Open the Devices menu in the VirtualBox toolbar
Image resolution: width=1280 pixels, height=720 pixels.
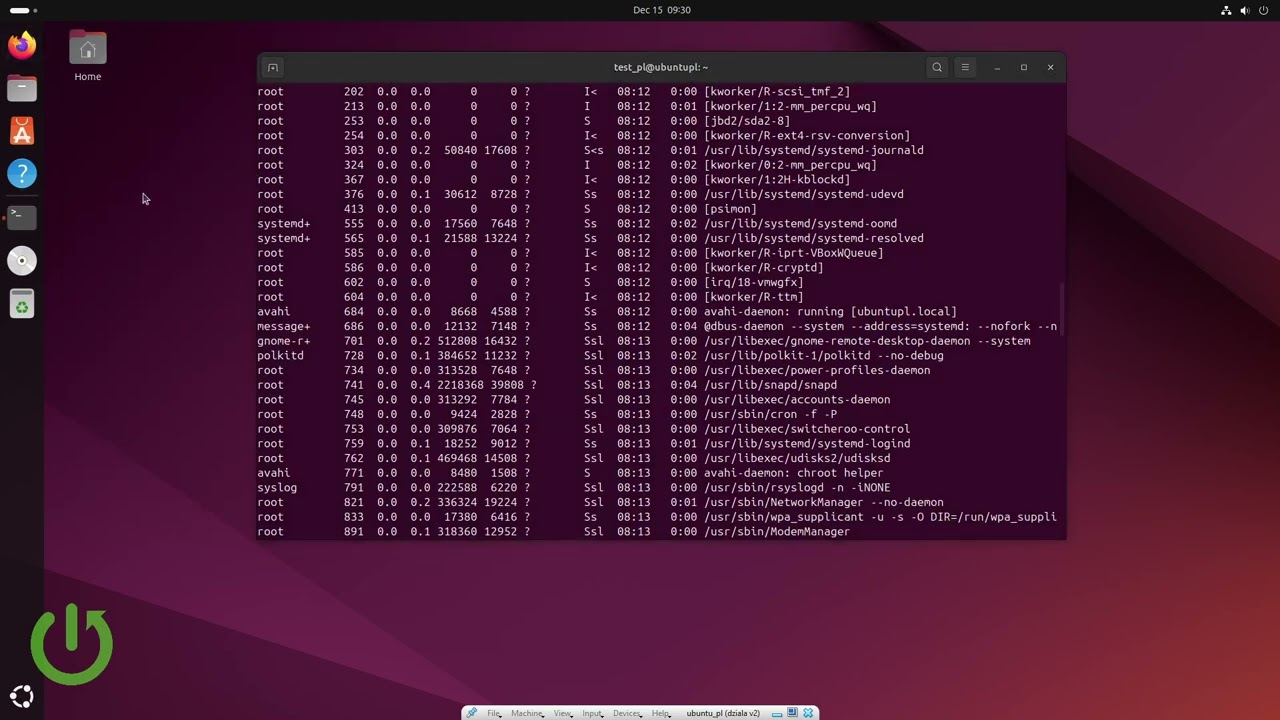pos(627,713)
